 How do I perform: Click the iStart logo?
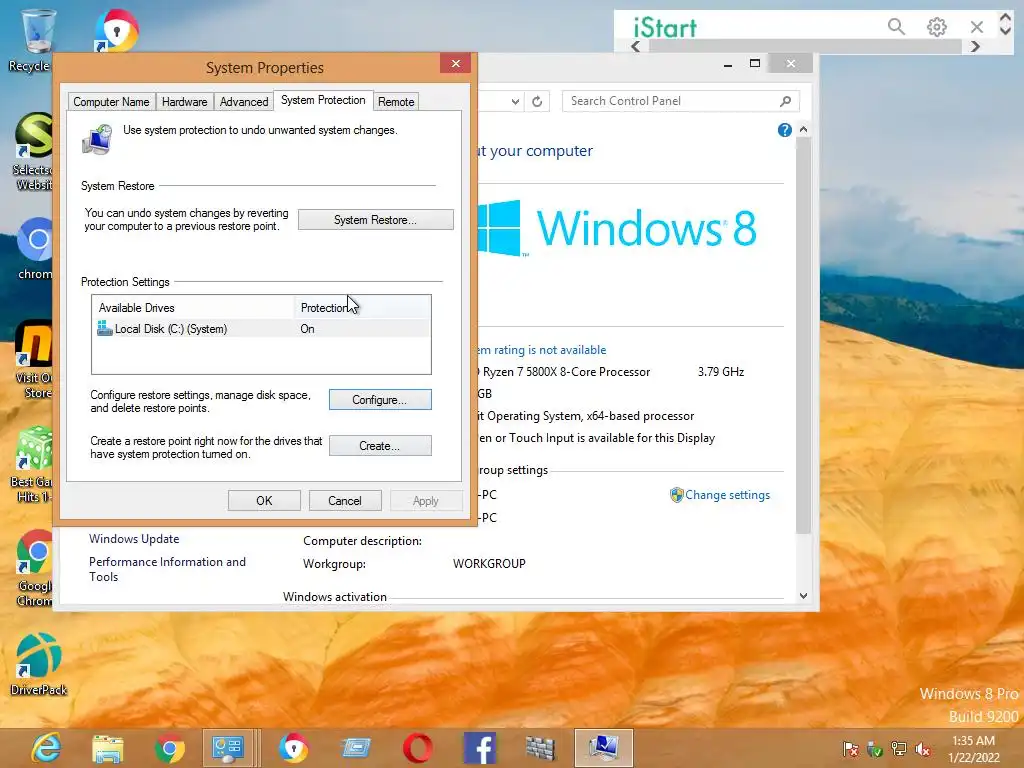tap(665, 28)
